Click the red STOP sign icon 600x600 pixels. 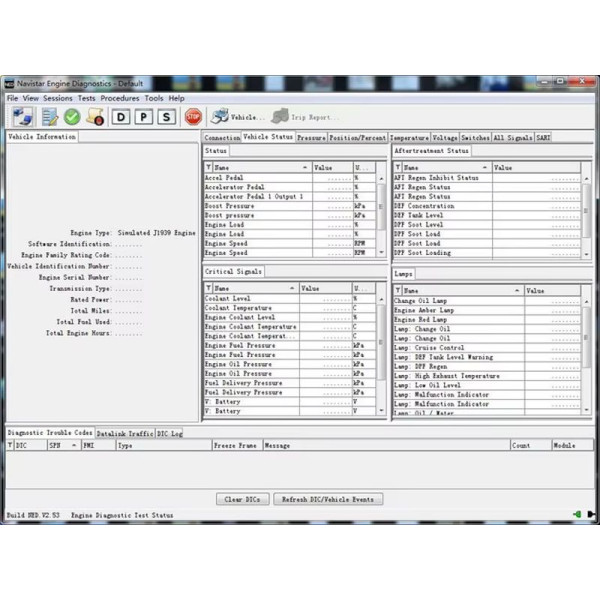(193, 117)
